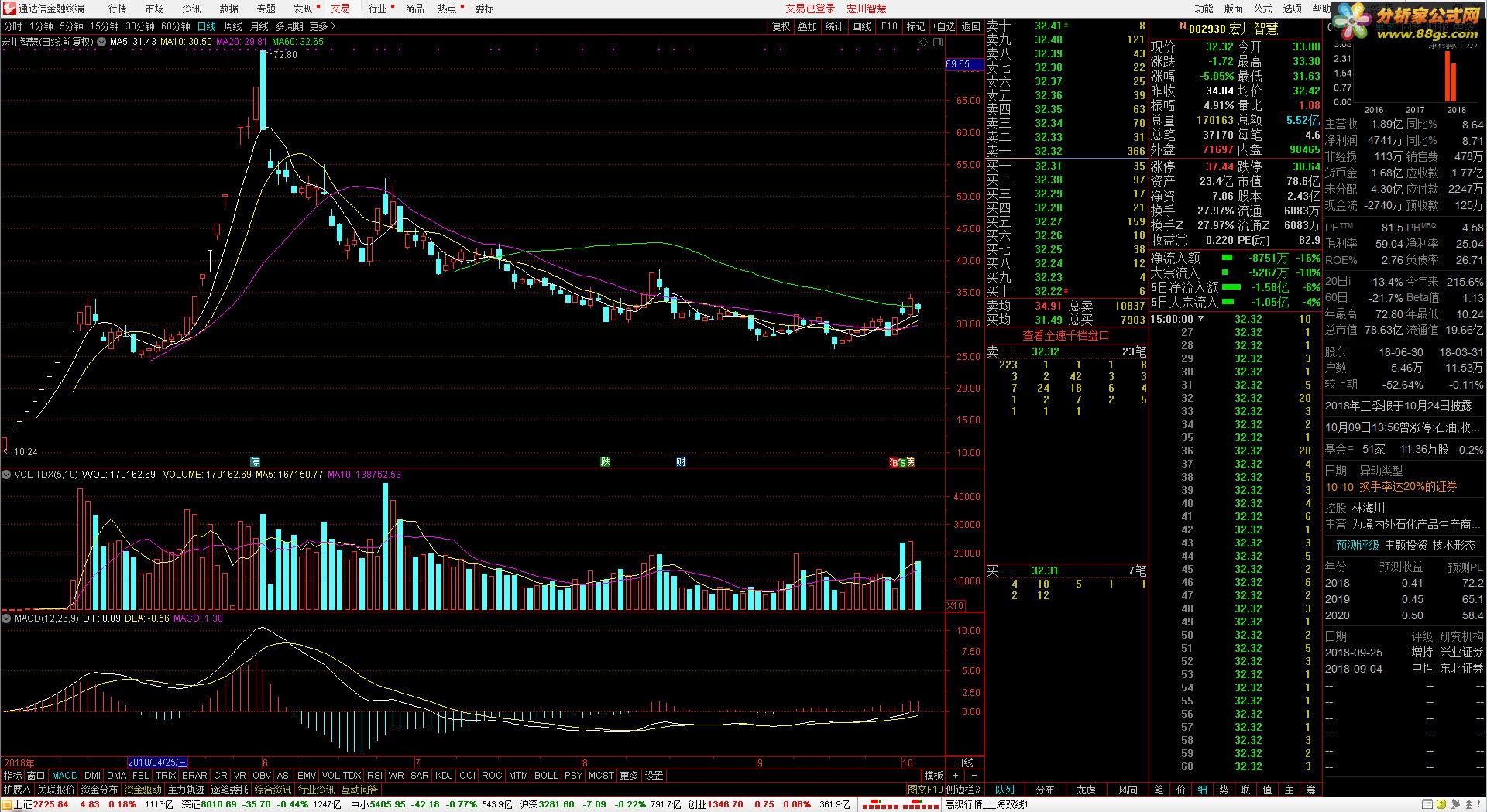Select the 筹 chip distribution tab
The height and width of the screenshot is (812, 1487).
1310,790
